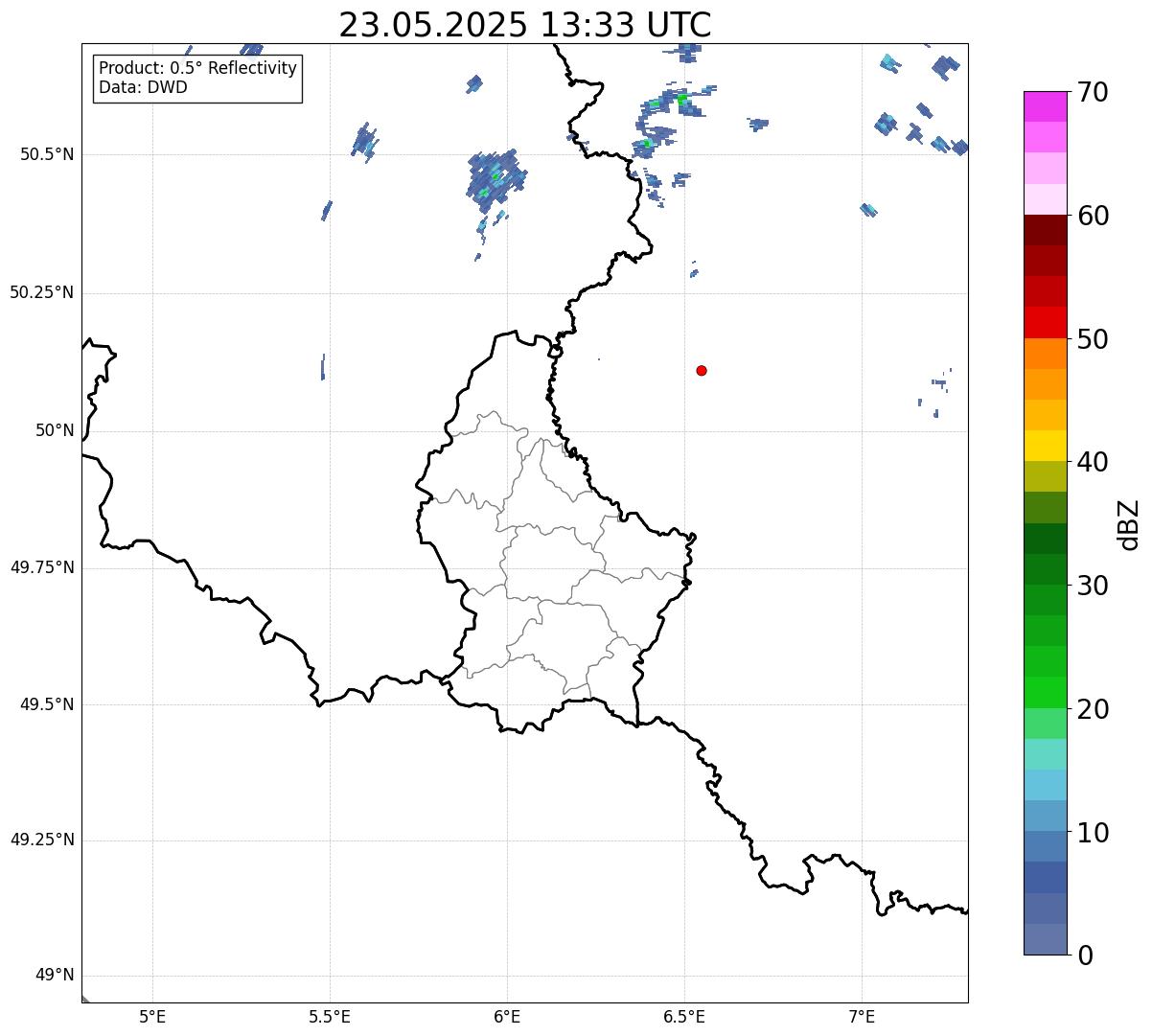
Task: Click the 5°E longitude label
Action: (x=152, y=1016)
